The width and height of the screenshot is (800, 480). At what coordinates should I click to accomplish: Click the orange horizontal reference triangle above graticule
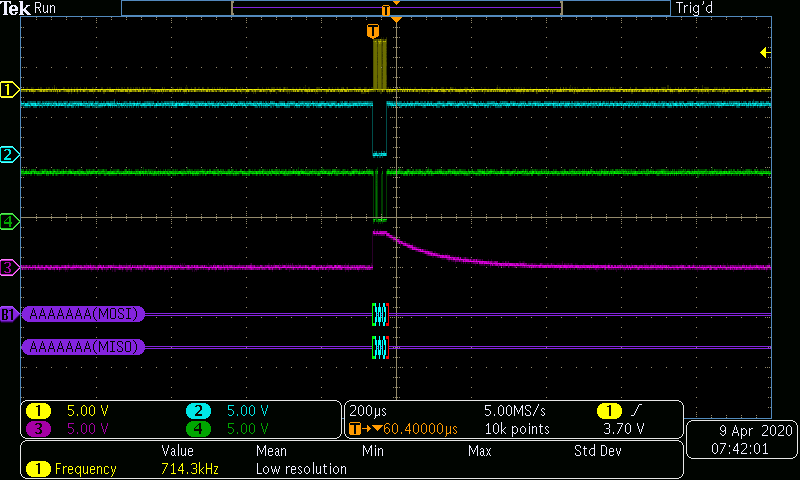click(396, 19)
